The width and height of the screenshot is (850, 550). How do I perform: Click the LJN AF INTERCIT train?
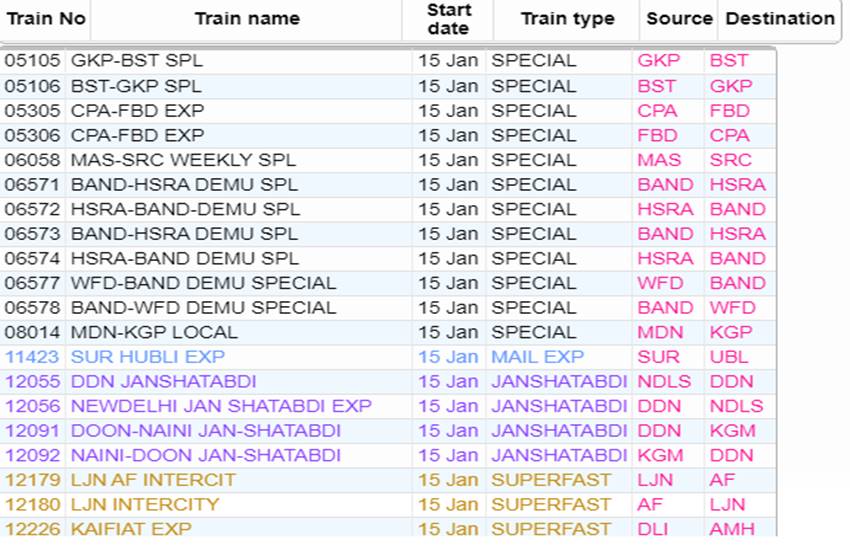pos(153,480)
